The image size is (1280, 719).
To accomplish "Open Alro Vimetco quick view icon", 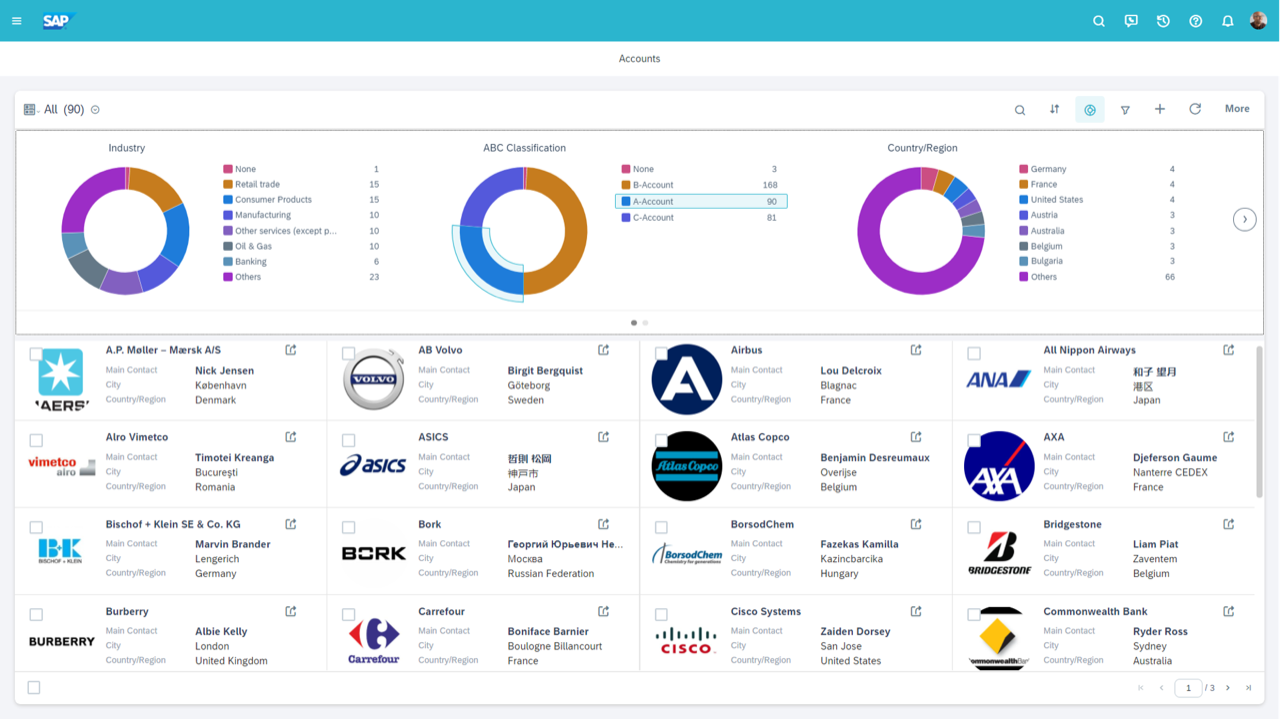I will coord(291,437).
